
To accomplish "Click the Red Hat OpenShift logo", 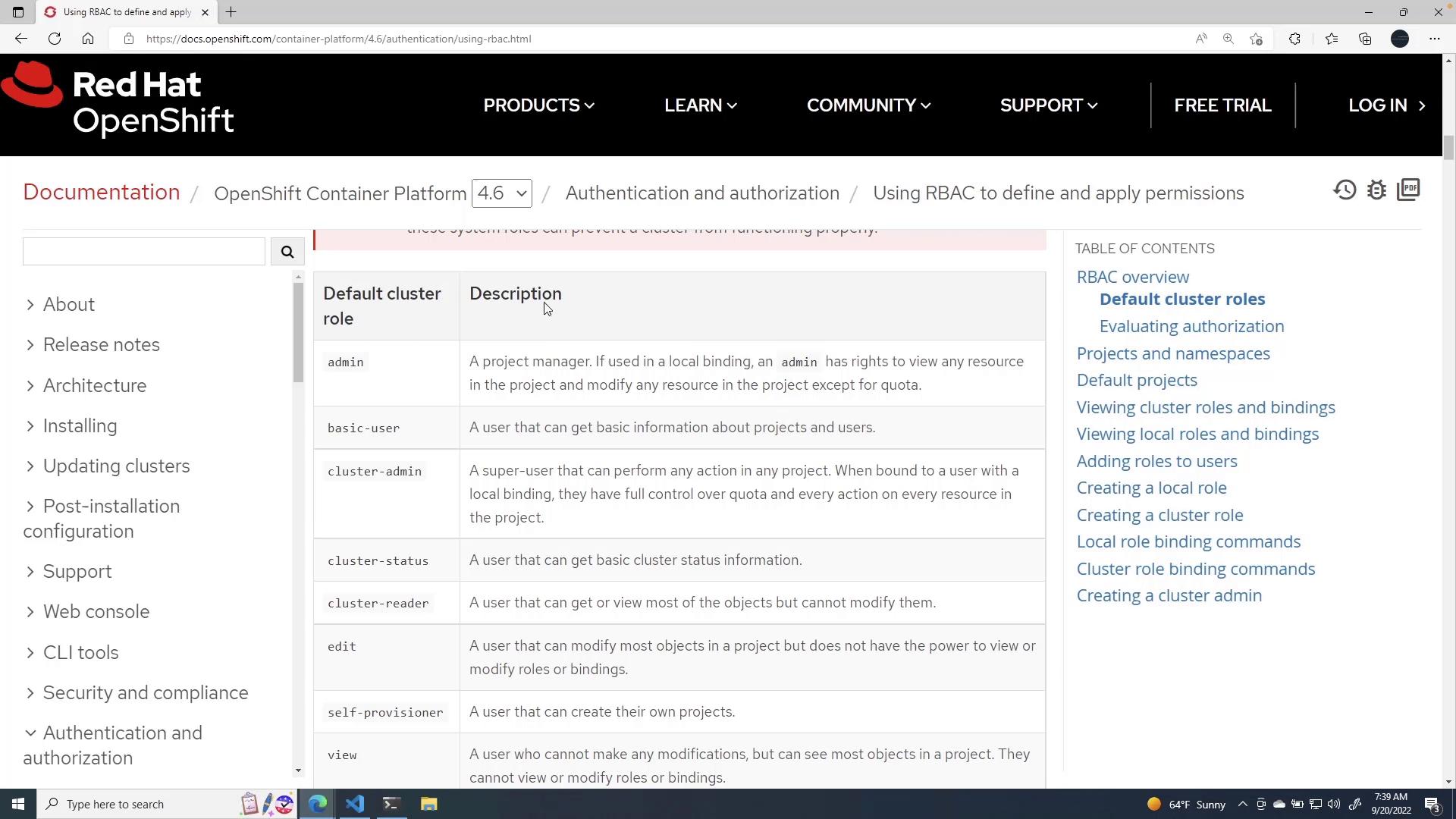I will 118,100.
